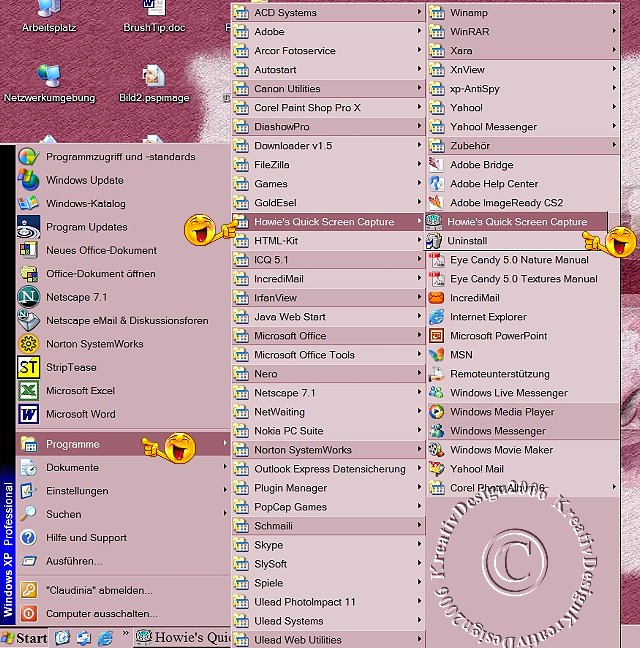640x648 pixels.
Task: Open the FileZilla program folder
Action: 328,165
